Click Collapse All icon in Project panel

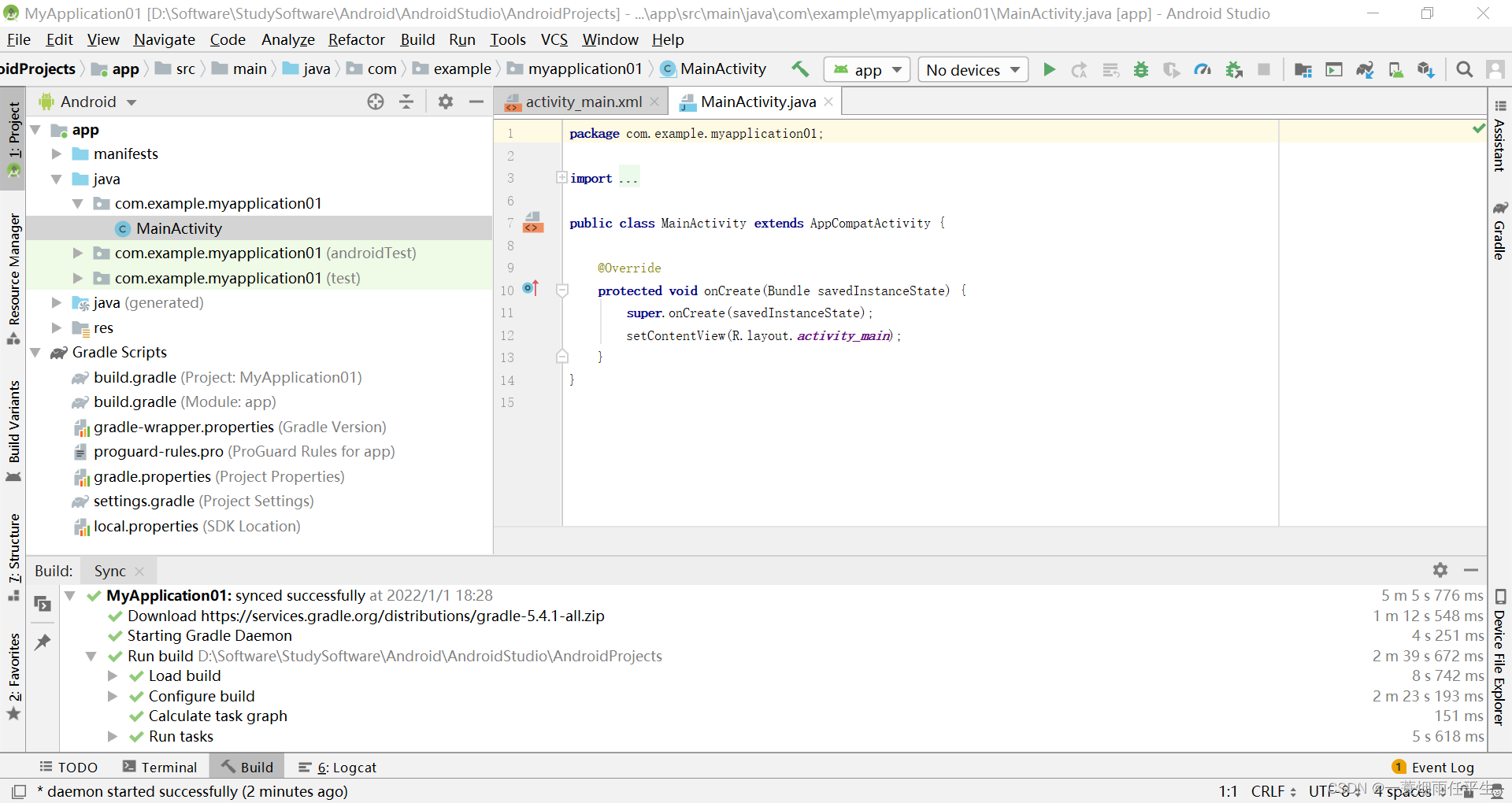[x=406, y=102]
